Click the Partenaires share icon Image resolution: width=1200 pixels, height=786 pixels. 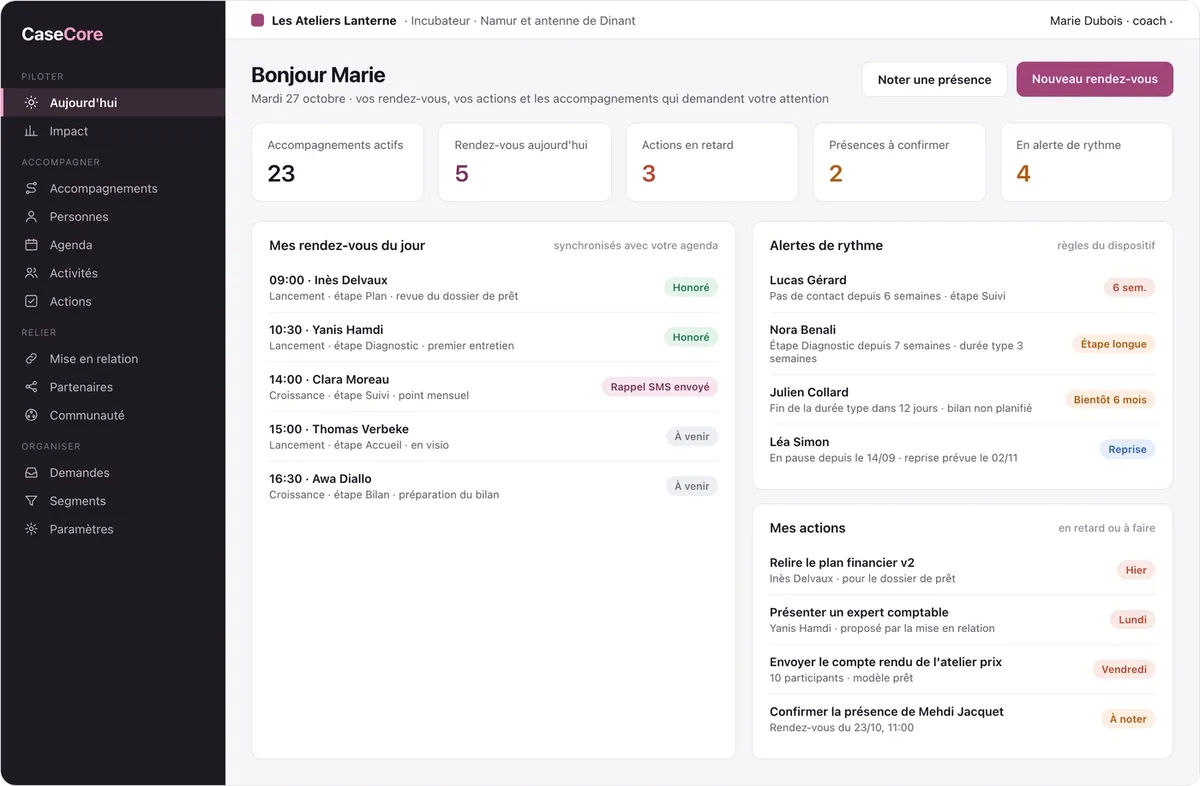pyautogui.click(x=31, y=387)
